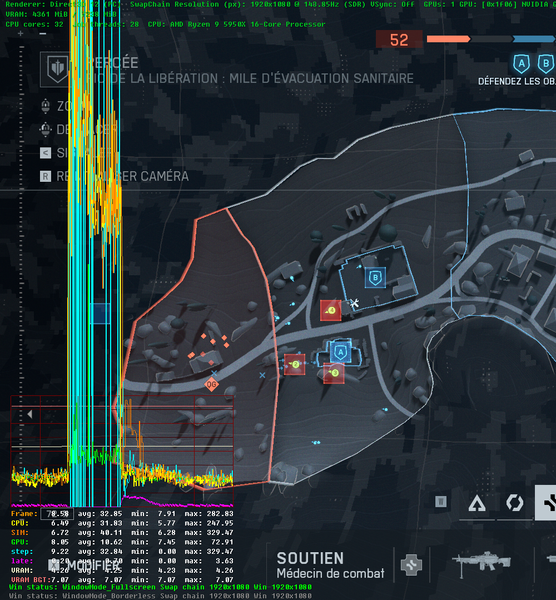Screen dimensions: 556x600
Task: Click the mouse scroll icon beside zoom hint
Action: 46,106
